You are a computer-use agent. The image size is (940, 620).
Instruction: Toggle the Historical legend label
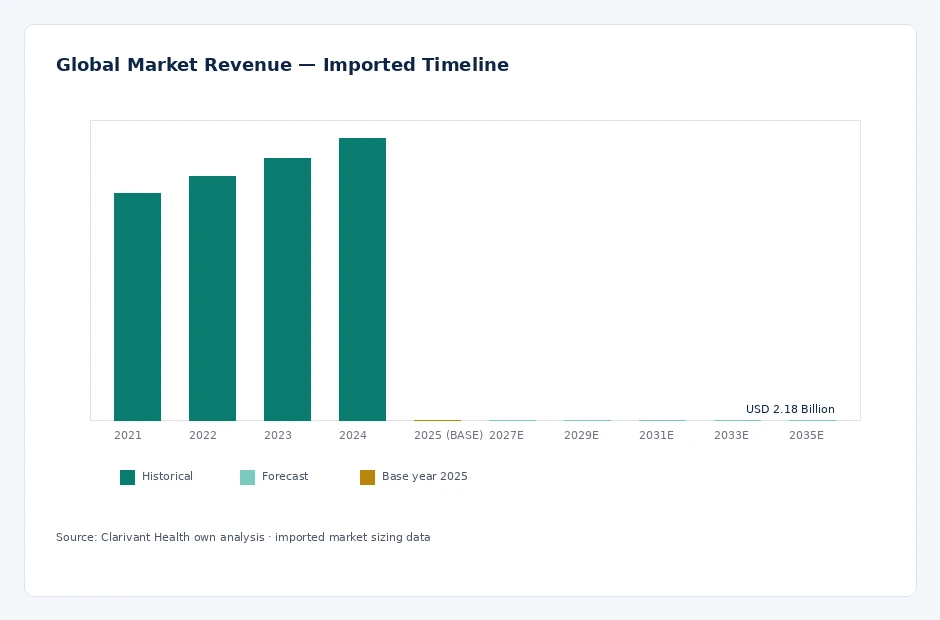pos(167,477)
